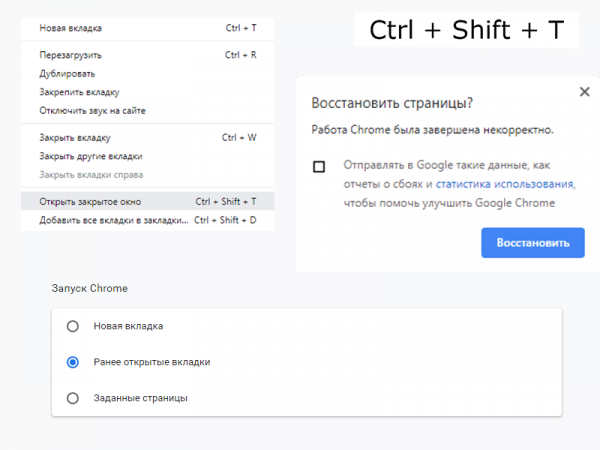This screenshot has width=600, height=450.
Task: Choose 'Новая вкладка' in the context menu
Action: click(x=148, y=28)
